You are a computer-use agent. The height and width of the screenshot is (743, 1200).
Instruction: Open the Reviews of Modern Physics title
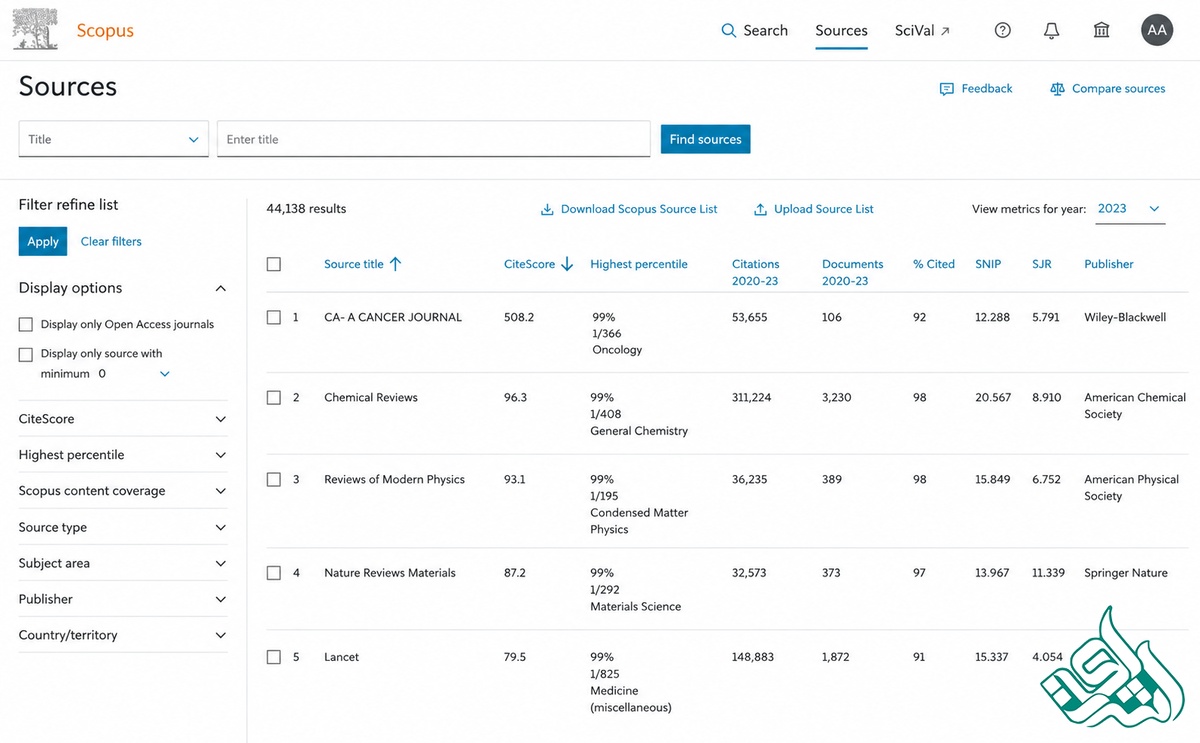(394, 479)
